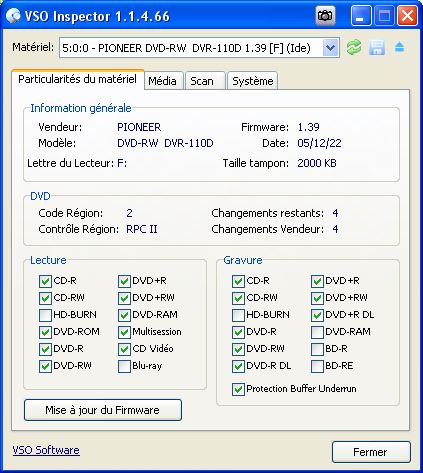Toggle Gravure CD-RW checkbox
423x473 pixels.
click(238, 298)
